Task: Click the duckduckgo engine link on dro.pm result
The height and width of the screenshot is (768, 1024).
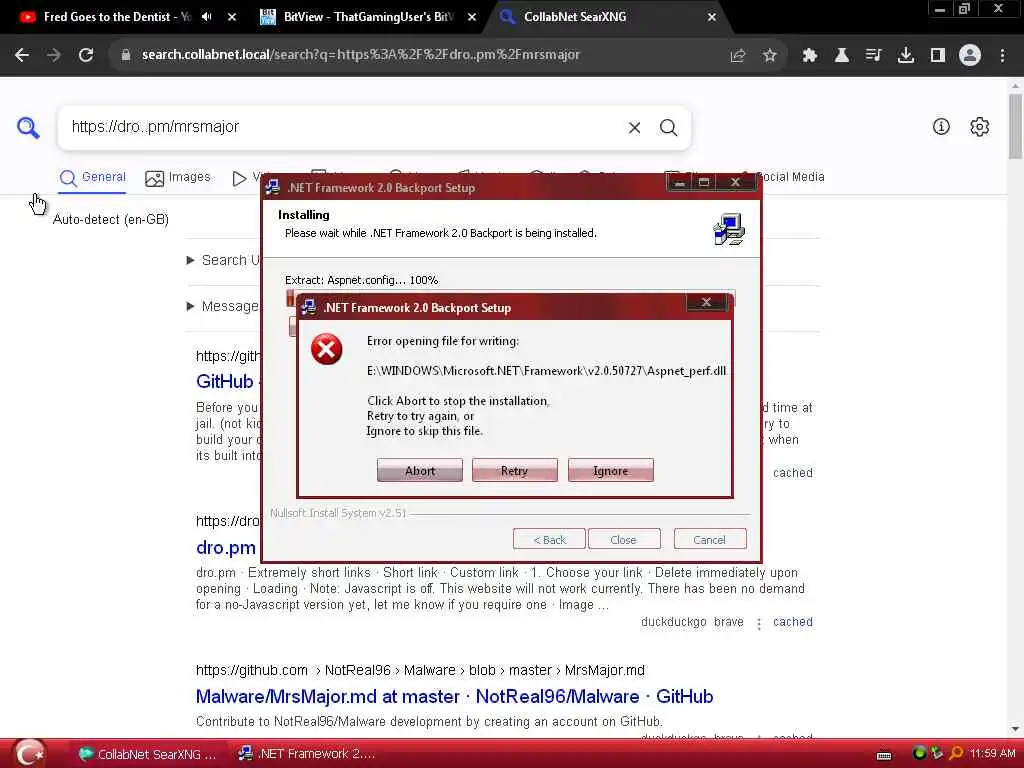Action: tap(673, 622)
